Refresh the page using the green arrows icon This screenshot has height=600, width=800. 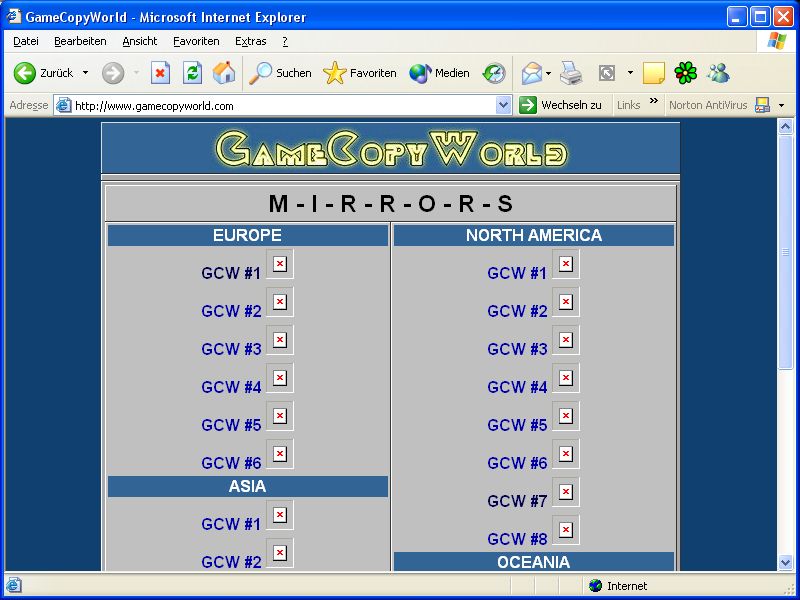192,73
